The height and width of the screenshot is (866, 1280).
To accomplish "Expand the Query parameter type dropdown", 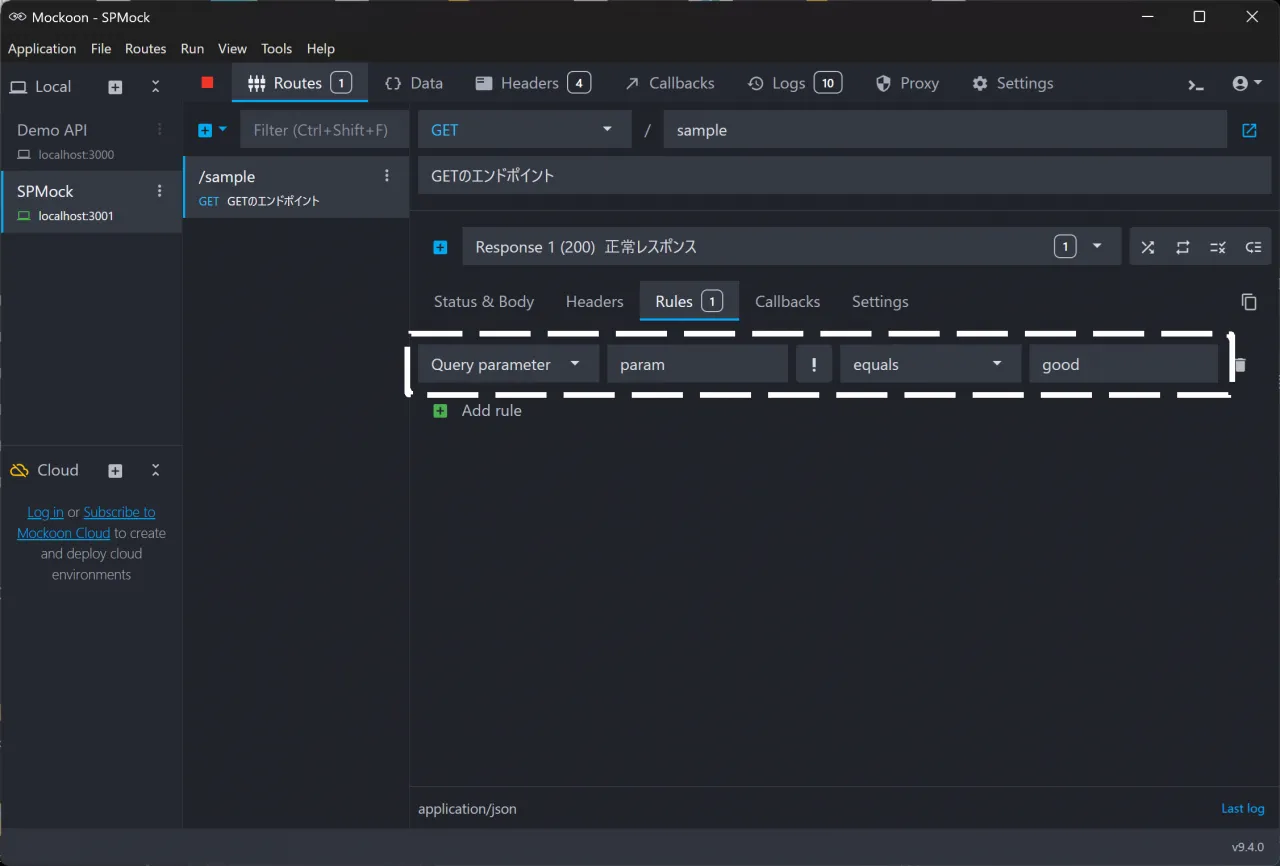I will point(508,365).
